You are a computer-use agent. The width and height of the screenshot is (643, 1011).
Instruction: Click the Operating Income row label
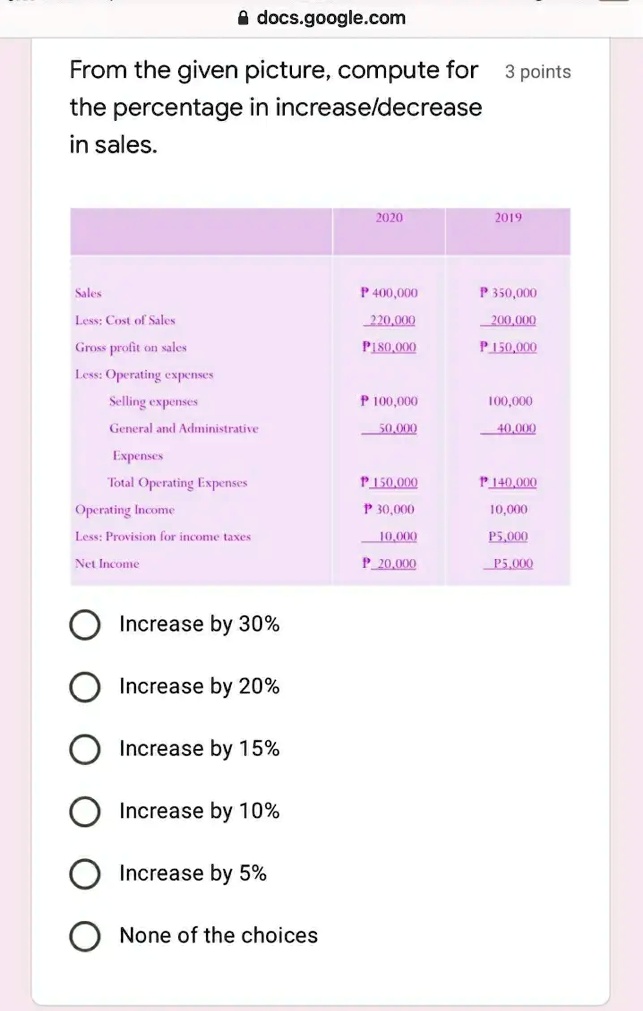124,510
